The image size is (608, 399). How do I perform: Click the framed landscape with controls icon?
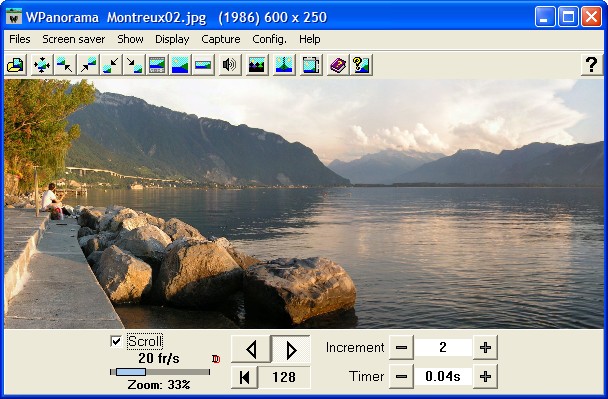coord(157,65)
